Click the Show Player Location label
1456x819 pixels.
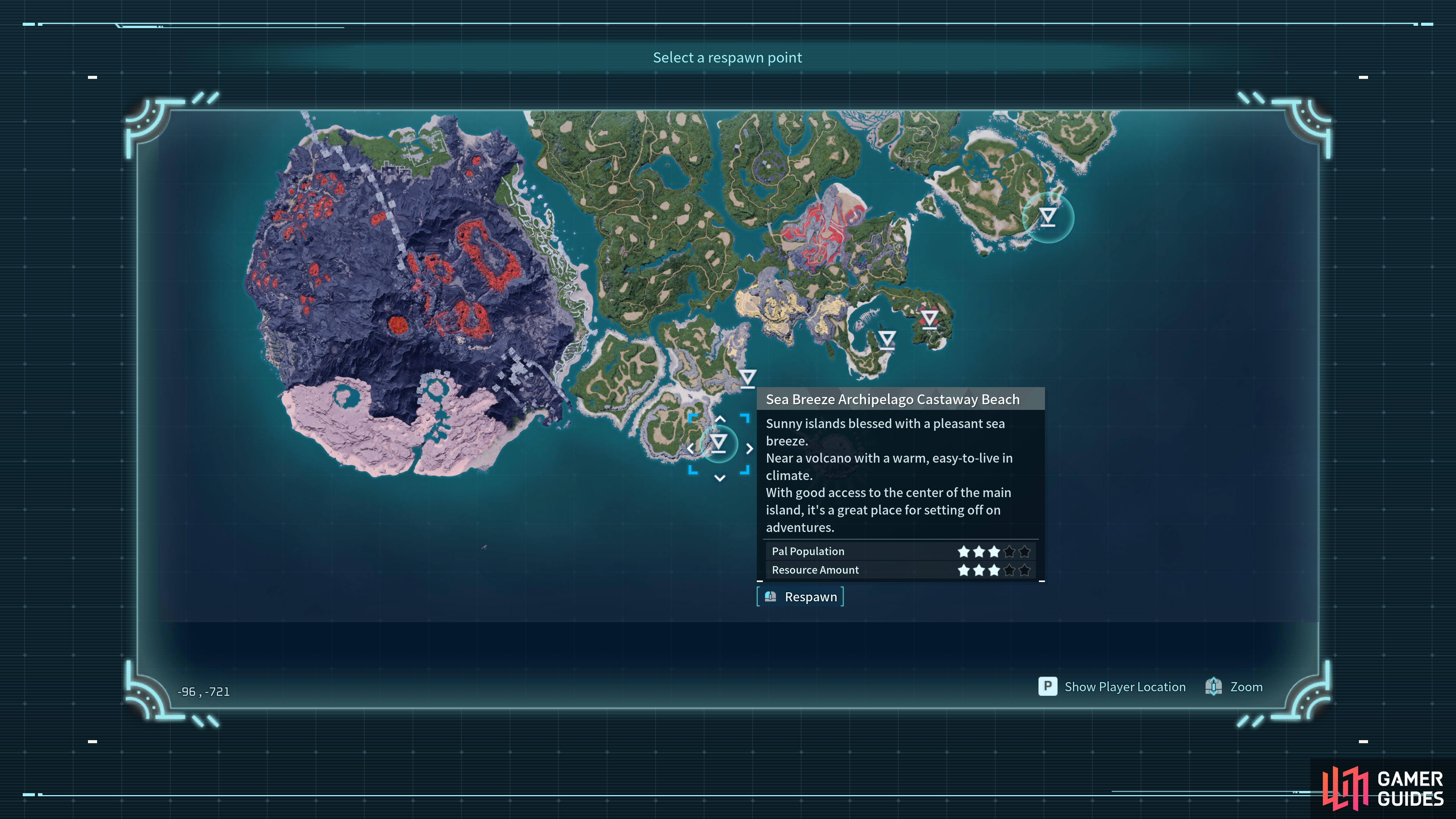(1125, 687)
